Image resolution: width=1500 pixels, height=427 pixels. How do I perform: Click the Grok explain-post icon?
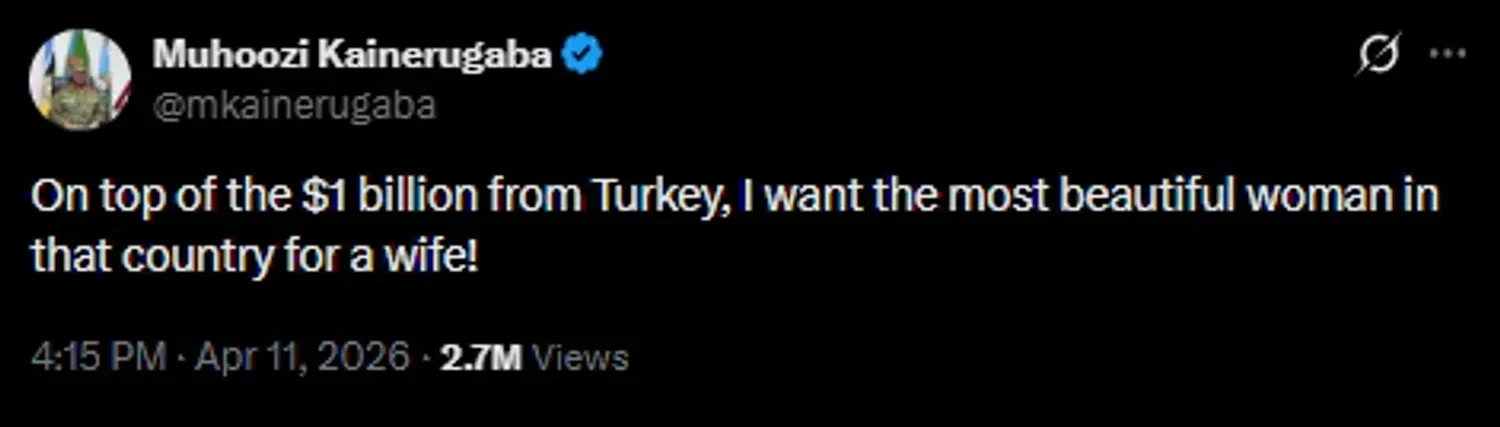point(1378,55)
